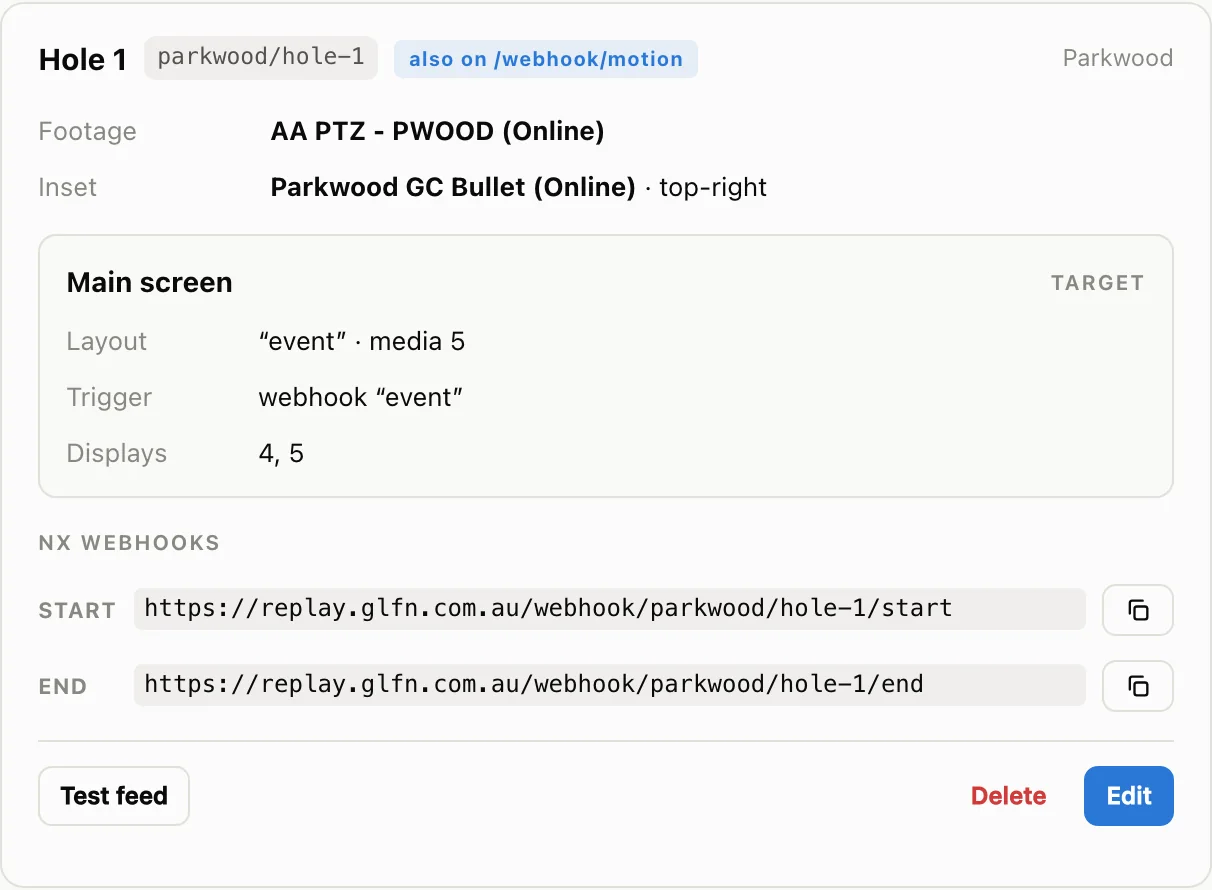This screenshot has width=1212, height=890.
Task: Click the Parkwood label at top right
Action: [1118, 58]
